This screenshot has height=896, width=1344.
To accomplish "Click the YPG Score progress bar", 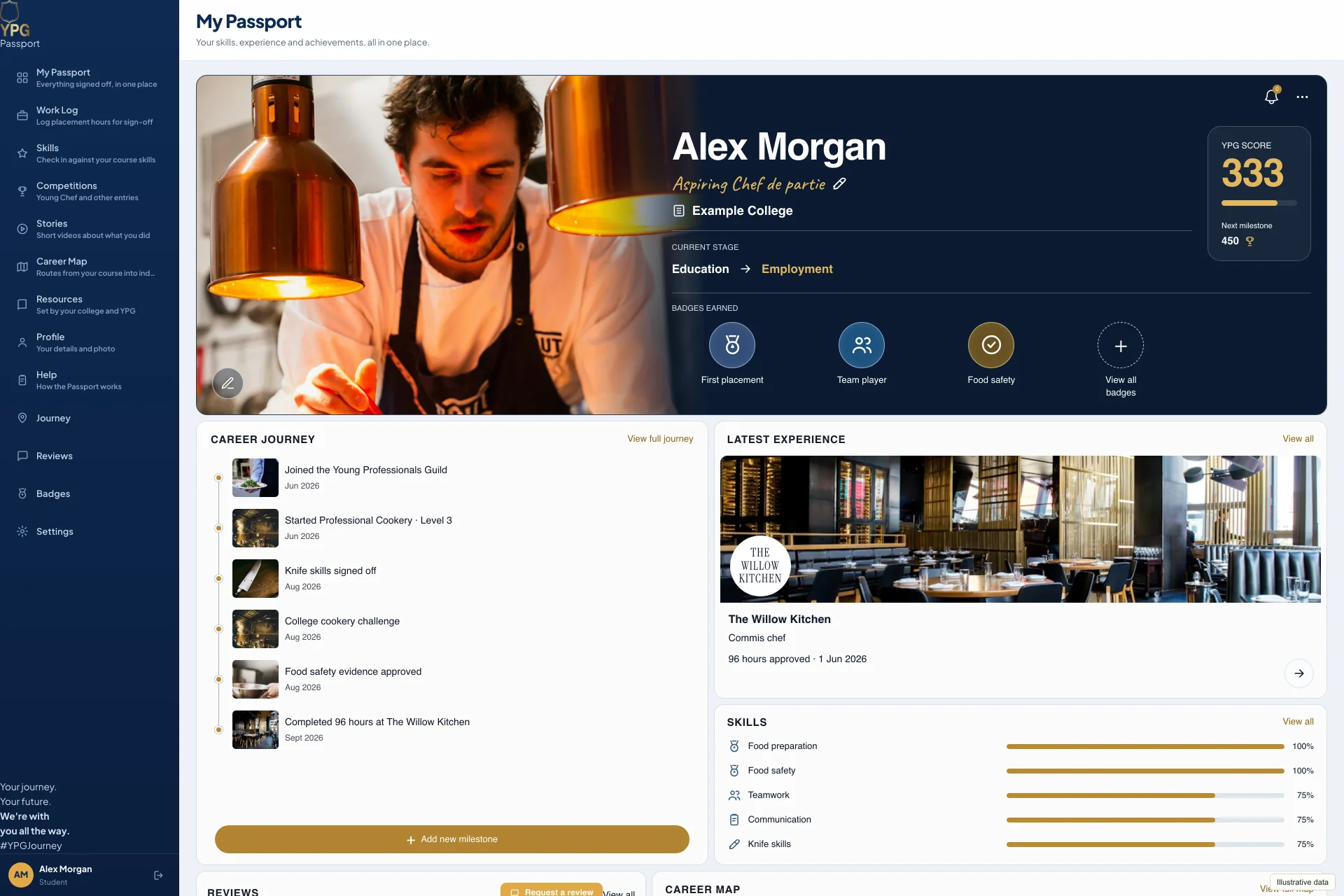I will [1259, 203].
